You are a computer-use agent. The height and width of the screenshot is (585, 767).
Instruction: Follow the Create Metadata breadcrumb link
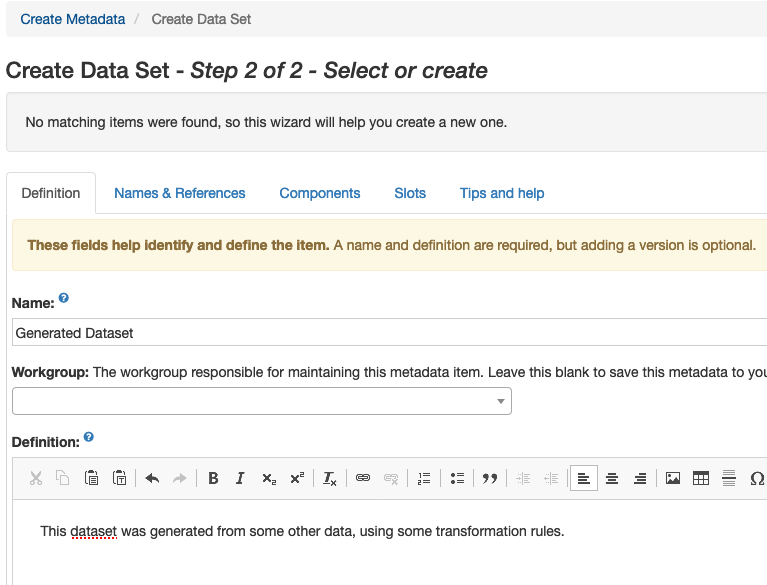click(73, 19)
